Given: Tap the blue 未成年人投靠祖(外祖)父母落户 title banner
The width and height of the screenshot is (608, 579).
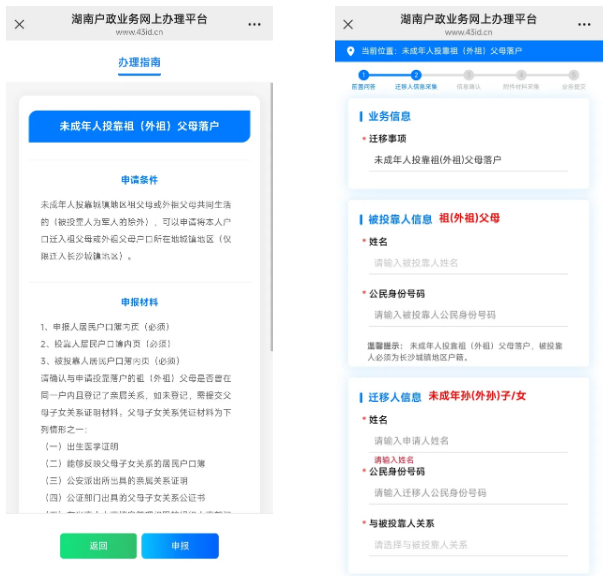Looking at the screenshot, I should coord(139,127).
